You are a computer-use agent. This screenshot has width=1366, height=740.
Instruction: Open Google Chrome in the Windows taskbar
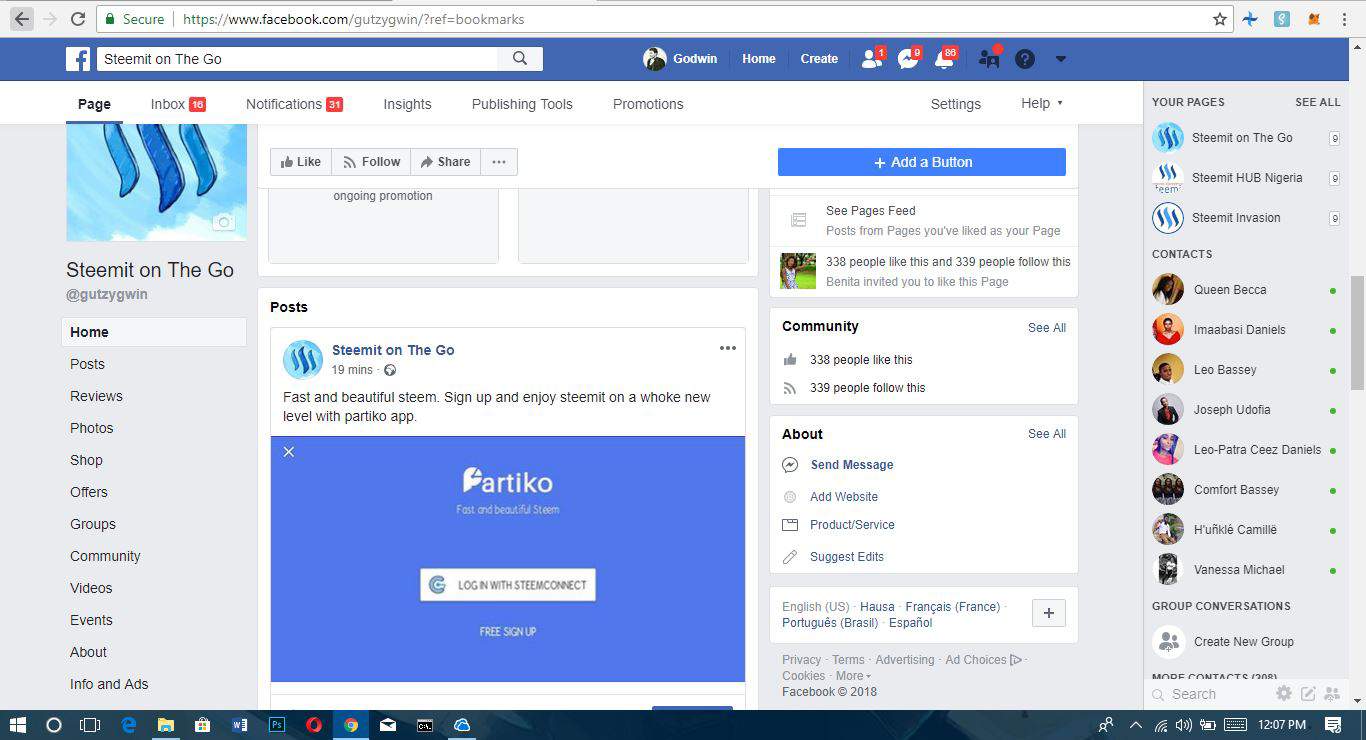pyautogui.click(x=351, y=725)
